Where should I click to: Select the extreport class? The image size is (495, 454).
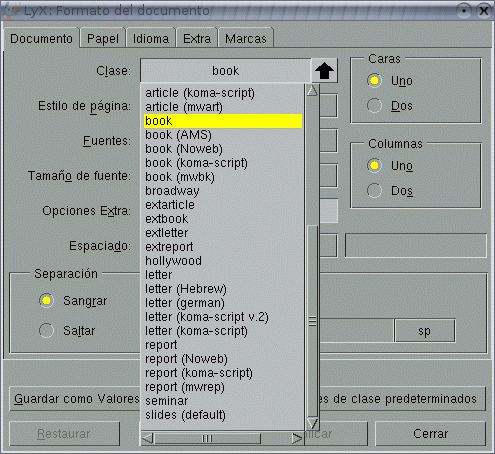point(223,247)
